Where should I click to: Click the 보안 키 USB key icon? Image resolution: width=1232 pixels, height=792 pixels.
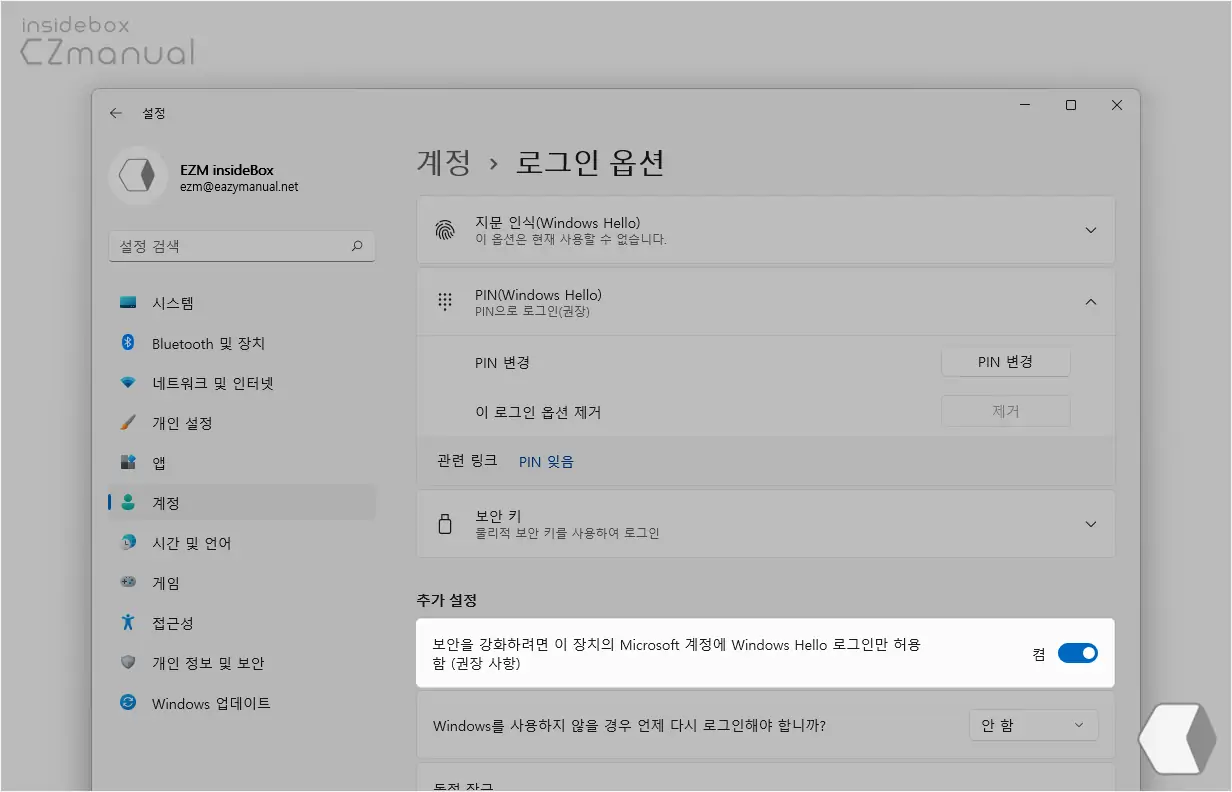[x=444, y=524]
